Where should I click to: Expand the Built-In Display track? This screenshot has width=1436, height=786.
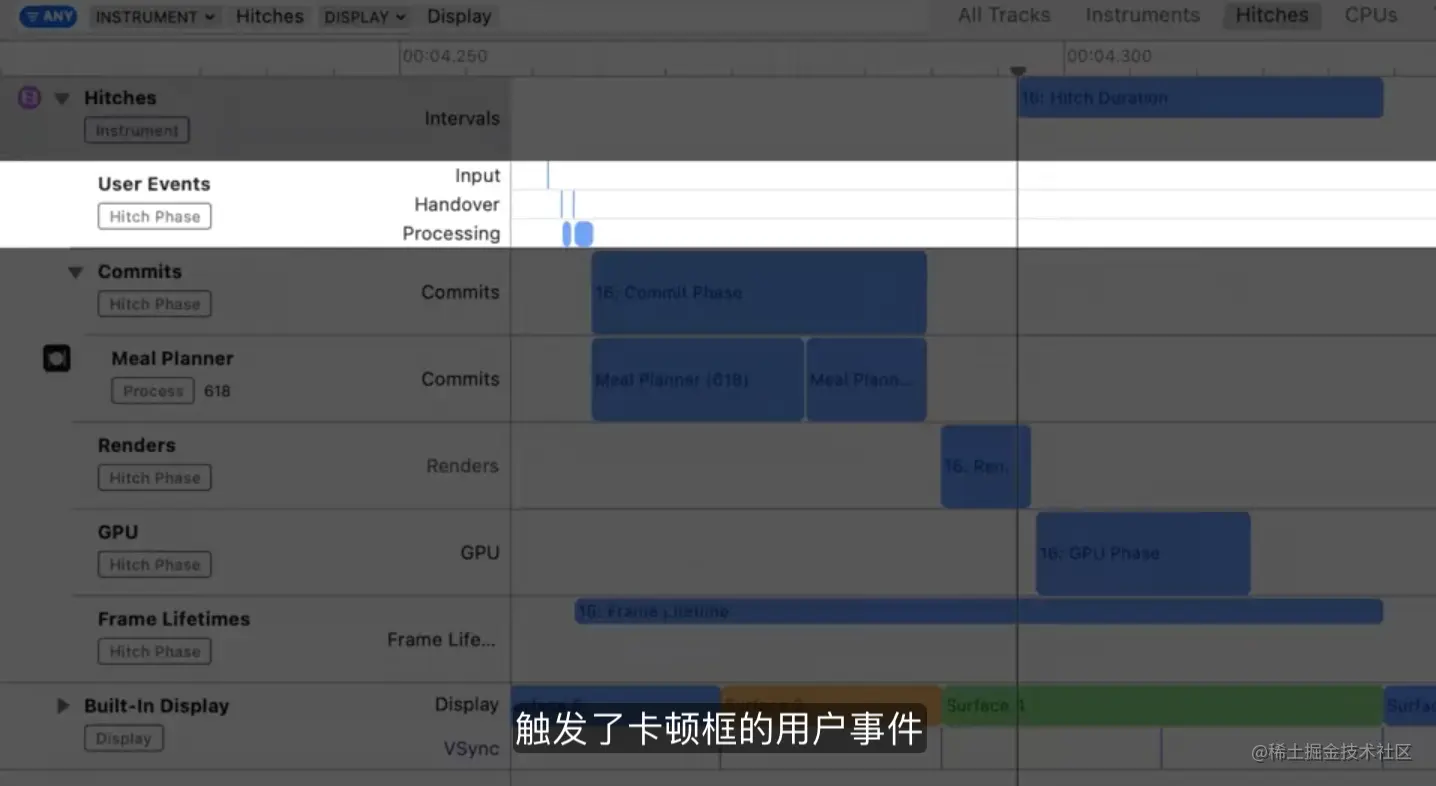coord(63,706)
